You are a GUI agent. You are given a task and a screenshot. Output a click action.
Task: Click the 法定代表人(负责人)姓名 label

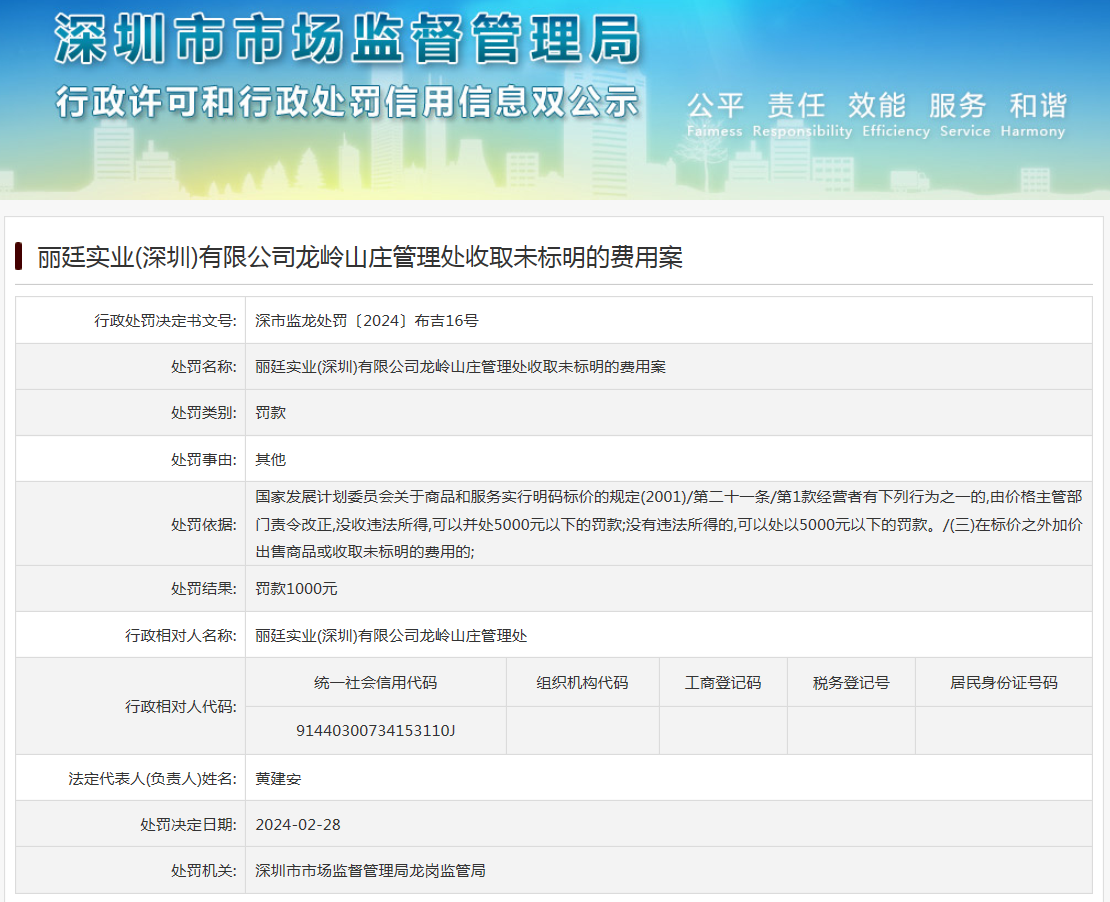[x=152, y=779]
